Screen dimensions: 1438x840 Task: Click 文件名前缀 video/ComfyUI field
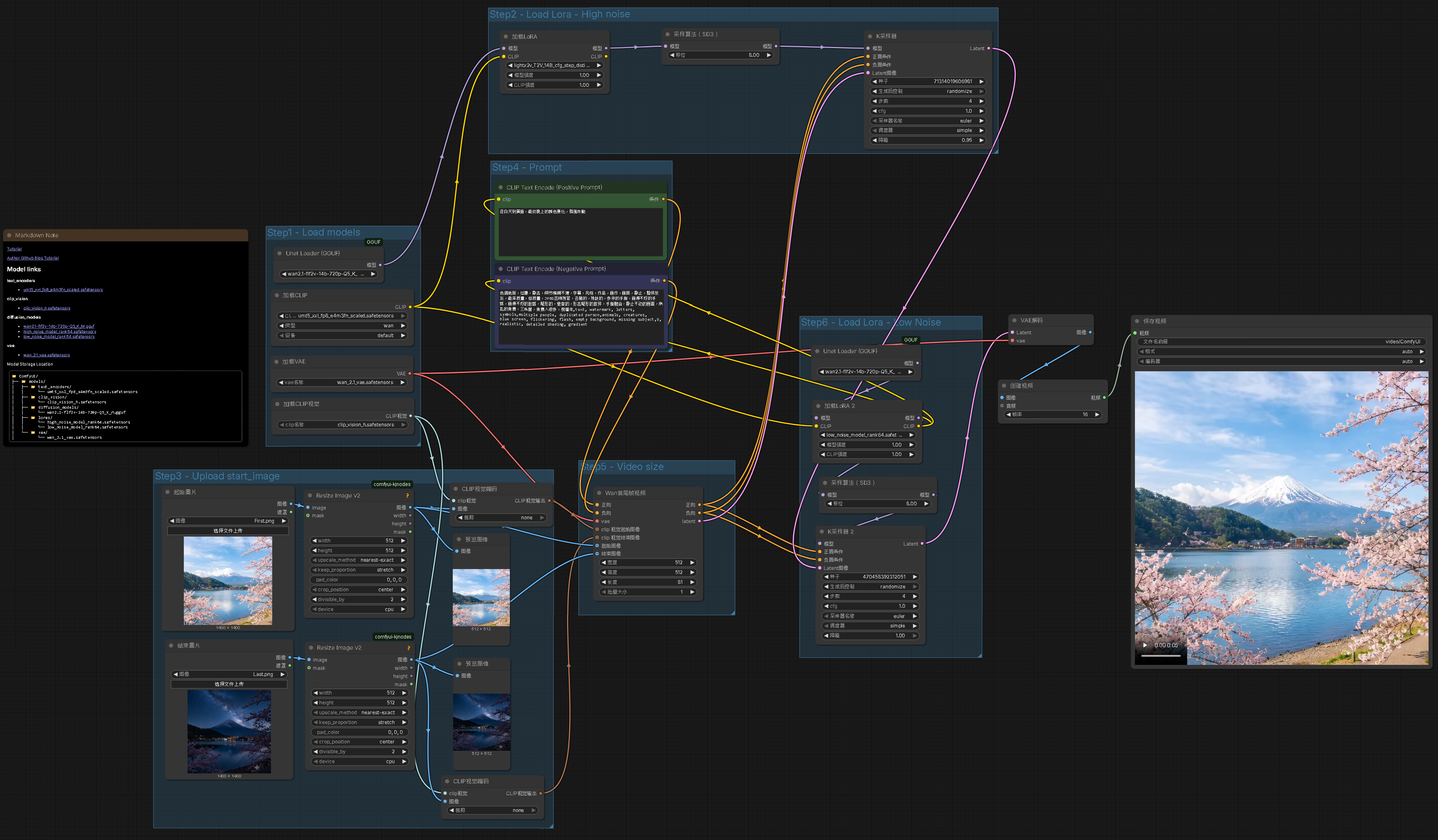coord(1281,342)
